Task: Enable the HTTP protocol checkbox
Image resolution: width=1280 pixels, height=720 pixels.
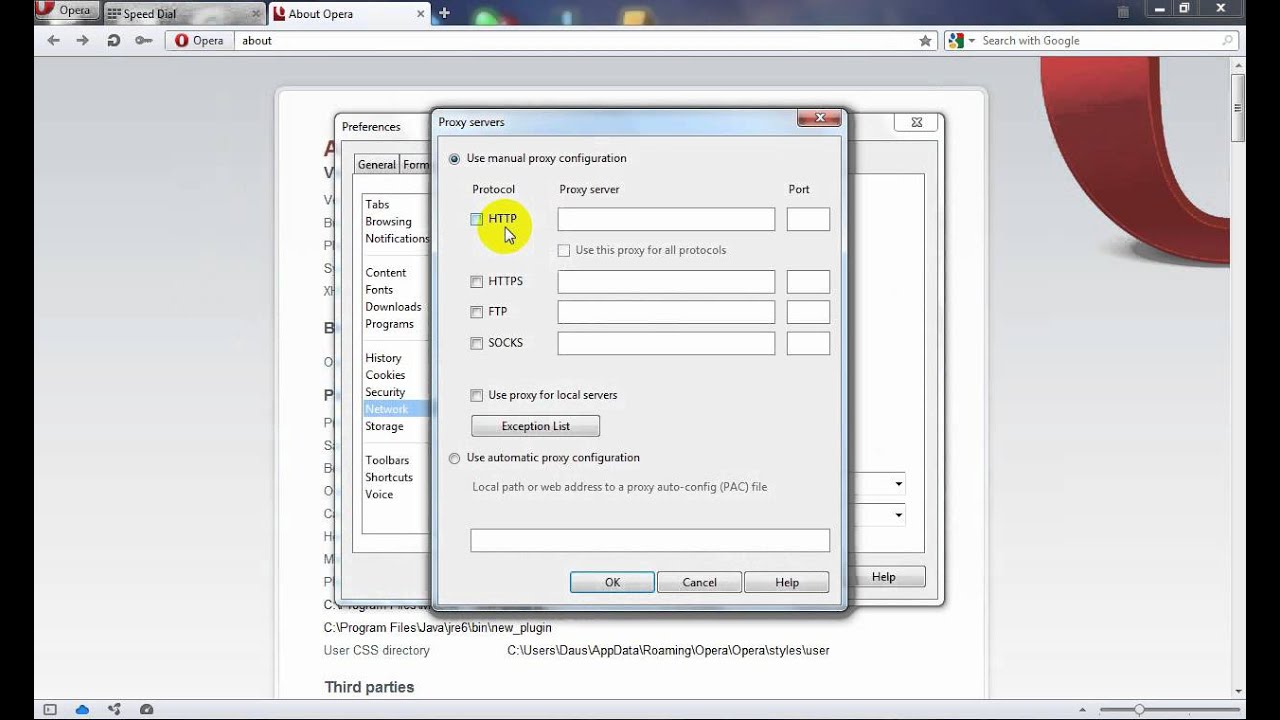Action: [477, 219]
